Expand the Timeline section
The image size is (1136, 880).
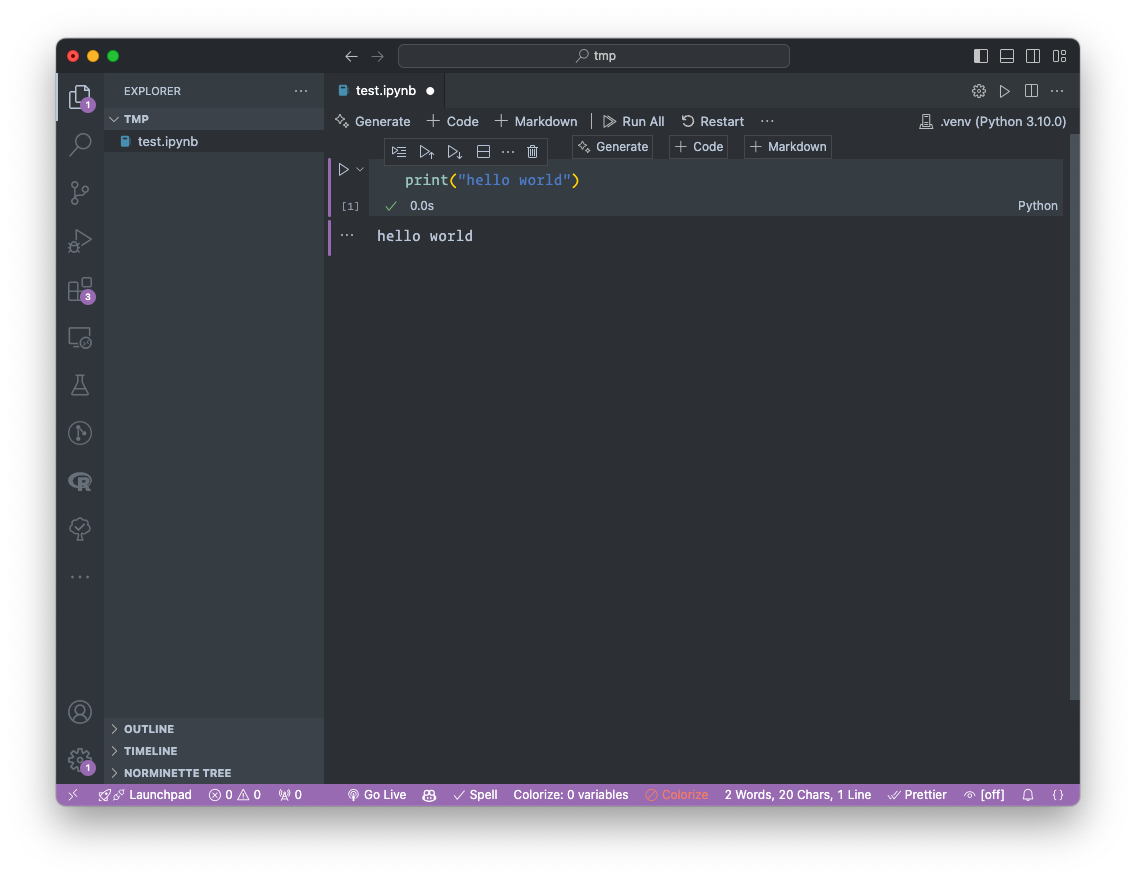(214, 751)
